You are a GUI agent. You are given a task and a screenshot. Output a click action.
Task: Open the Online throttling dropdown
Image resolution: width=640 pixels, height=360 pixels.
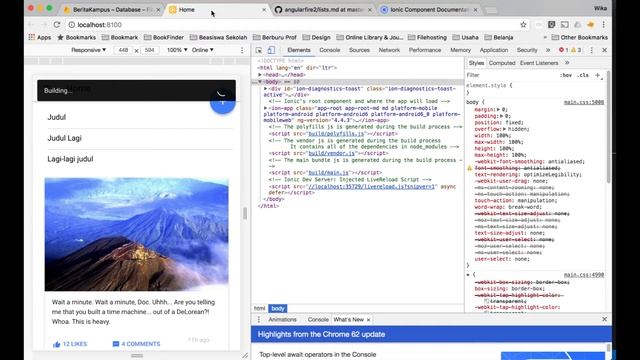coord(203,50)
